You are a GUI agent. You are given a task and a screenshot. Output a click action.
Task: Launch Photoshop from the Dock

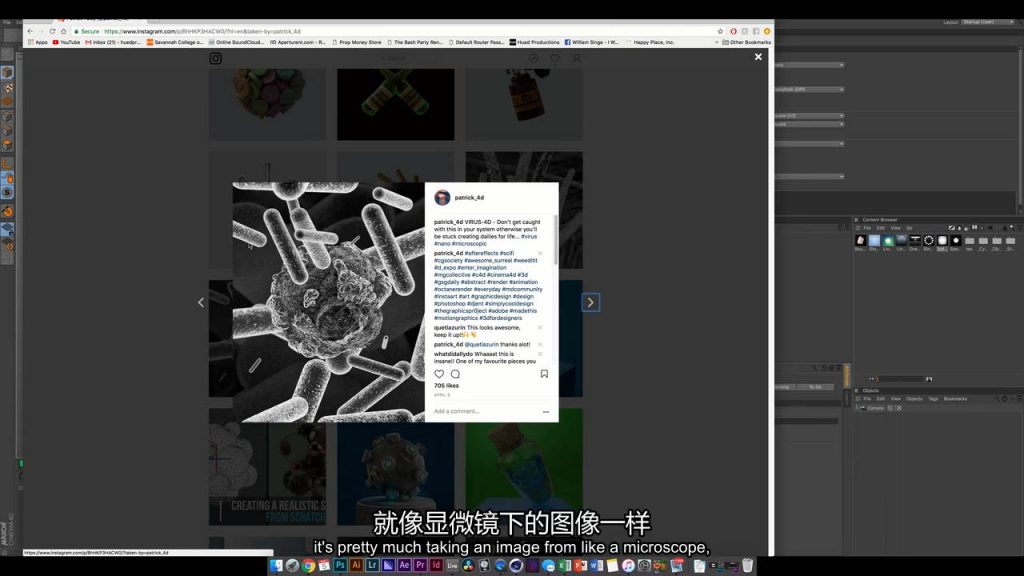pyautogui.click(x=340, y=566)
